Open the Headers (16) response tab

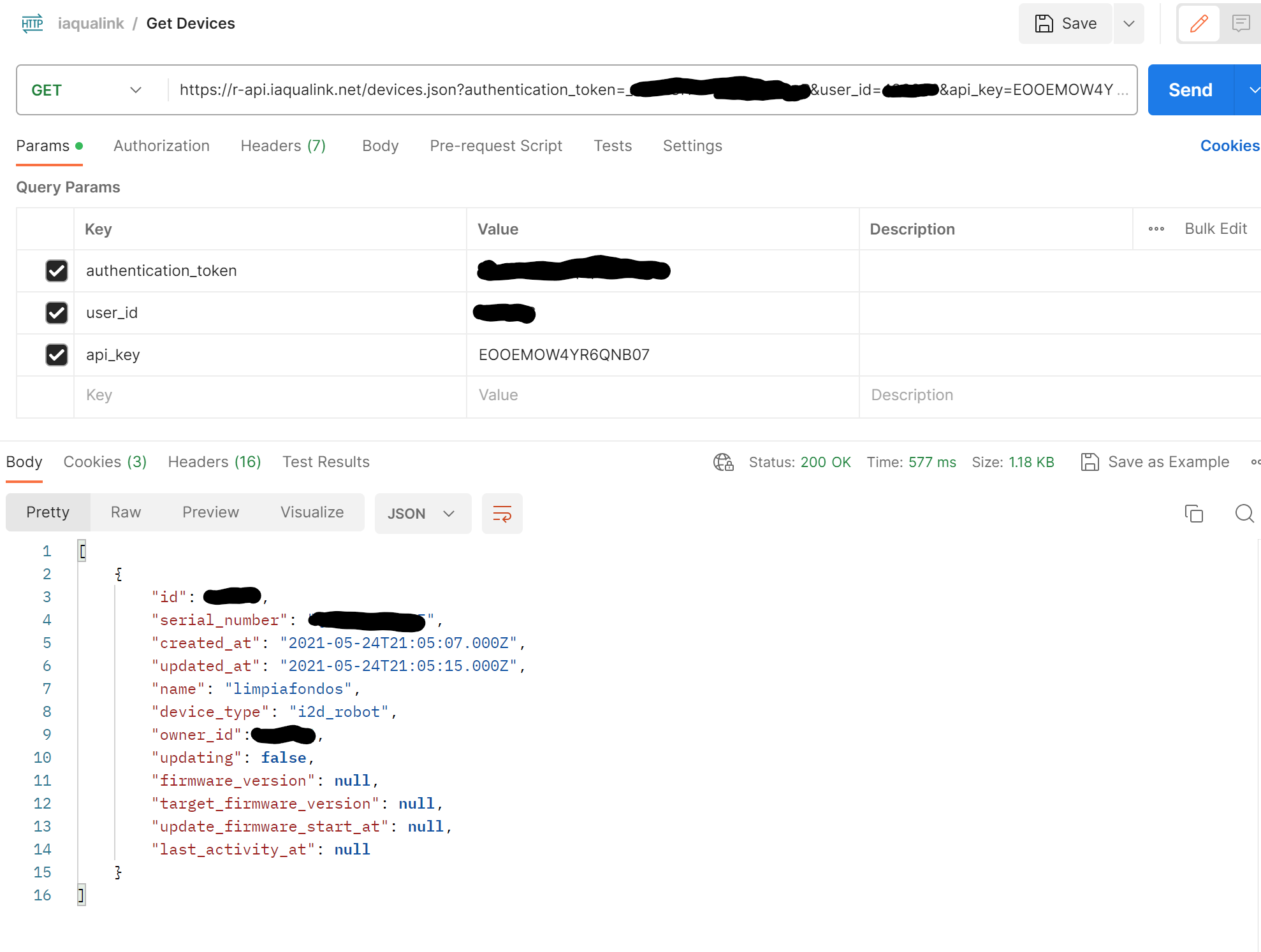[214, 462]
